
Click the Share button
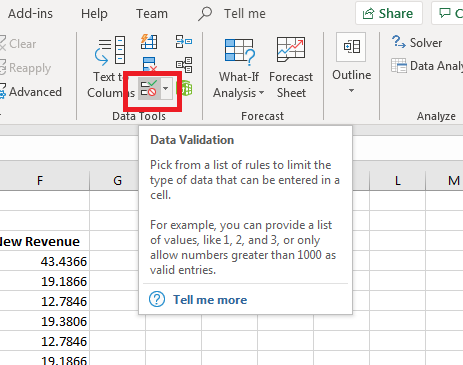tap(389, 13)
